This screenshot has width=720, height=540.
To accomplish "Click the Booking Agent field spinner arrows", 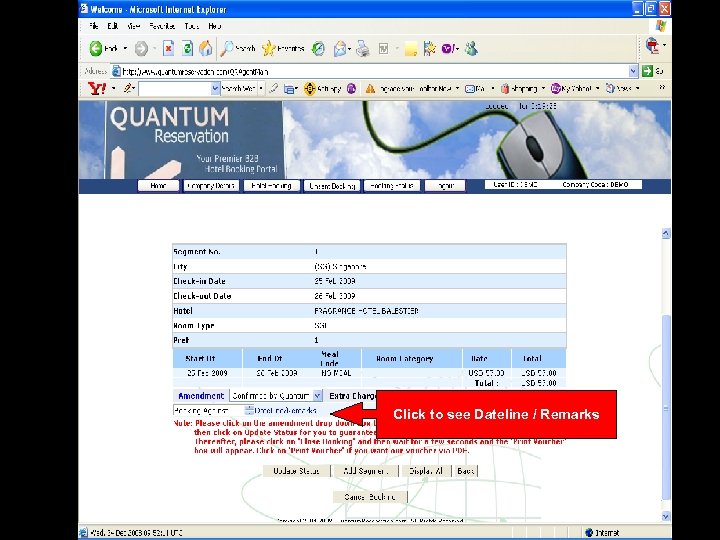I will click(x=249, y=411).
